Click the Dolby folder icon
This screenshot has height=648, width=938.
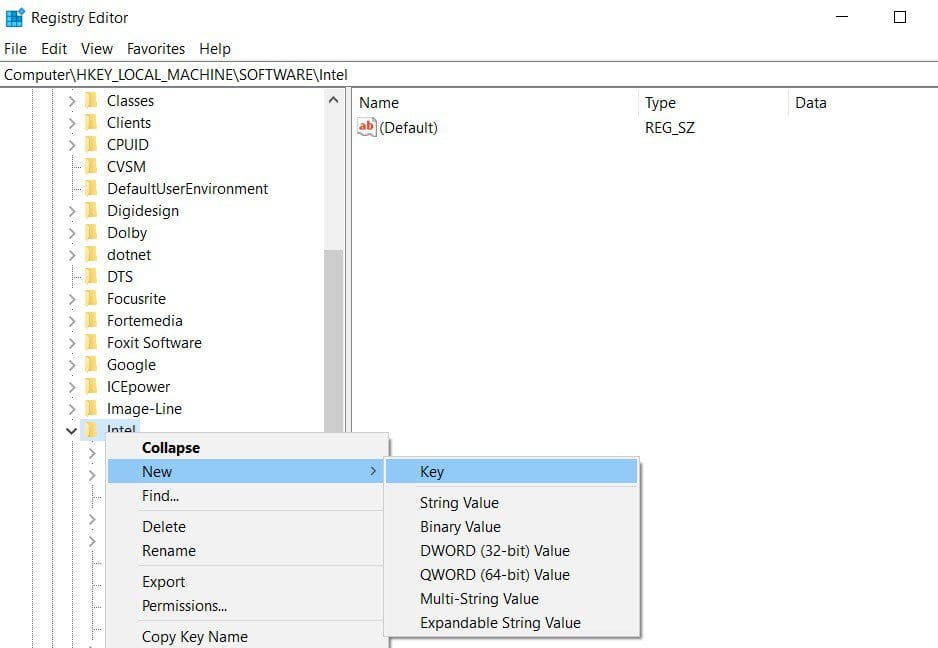pyautogui.click(x=92, y=233)
